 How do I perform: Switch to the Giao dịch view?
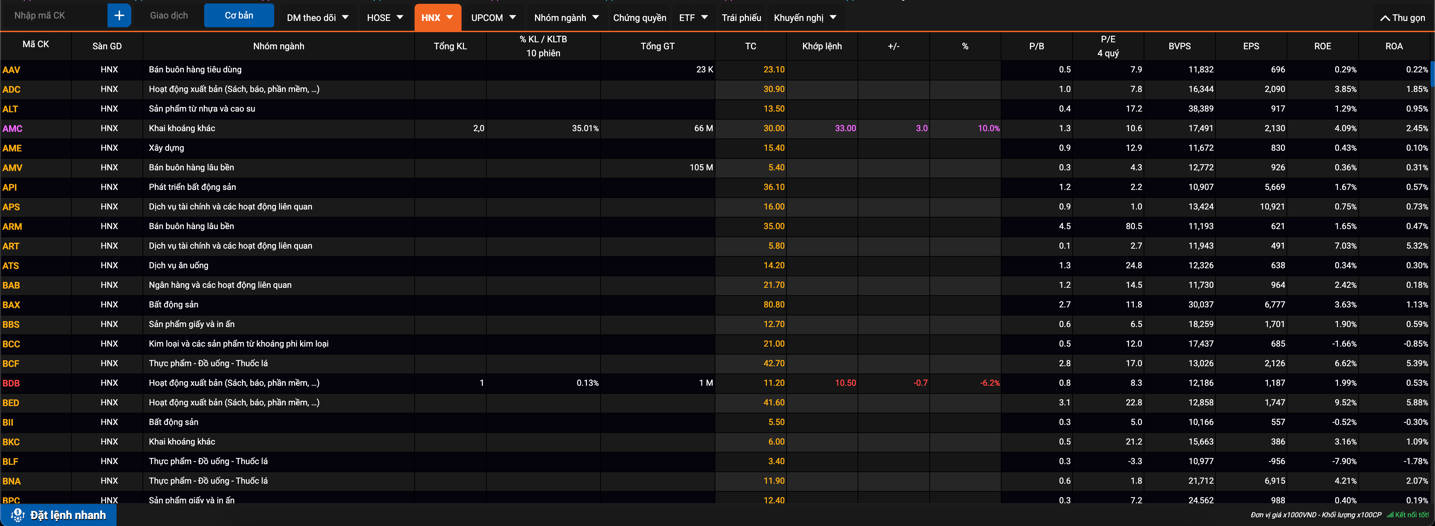(x=169, y=16)
